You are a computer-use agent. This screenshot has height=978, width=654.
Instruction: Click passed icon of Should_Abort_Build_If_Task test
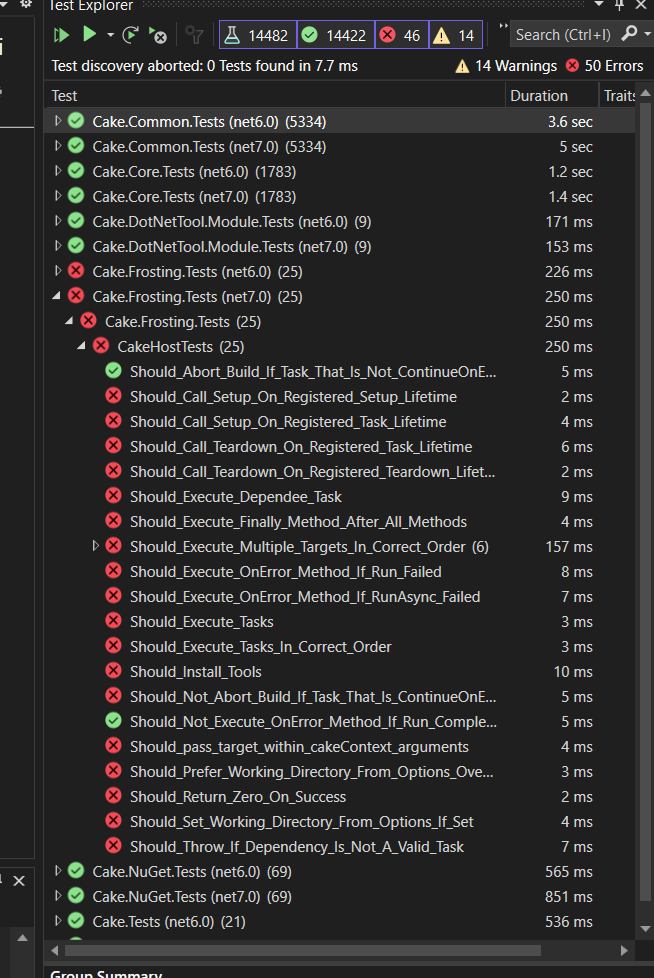pos(113,371)
